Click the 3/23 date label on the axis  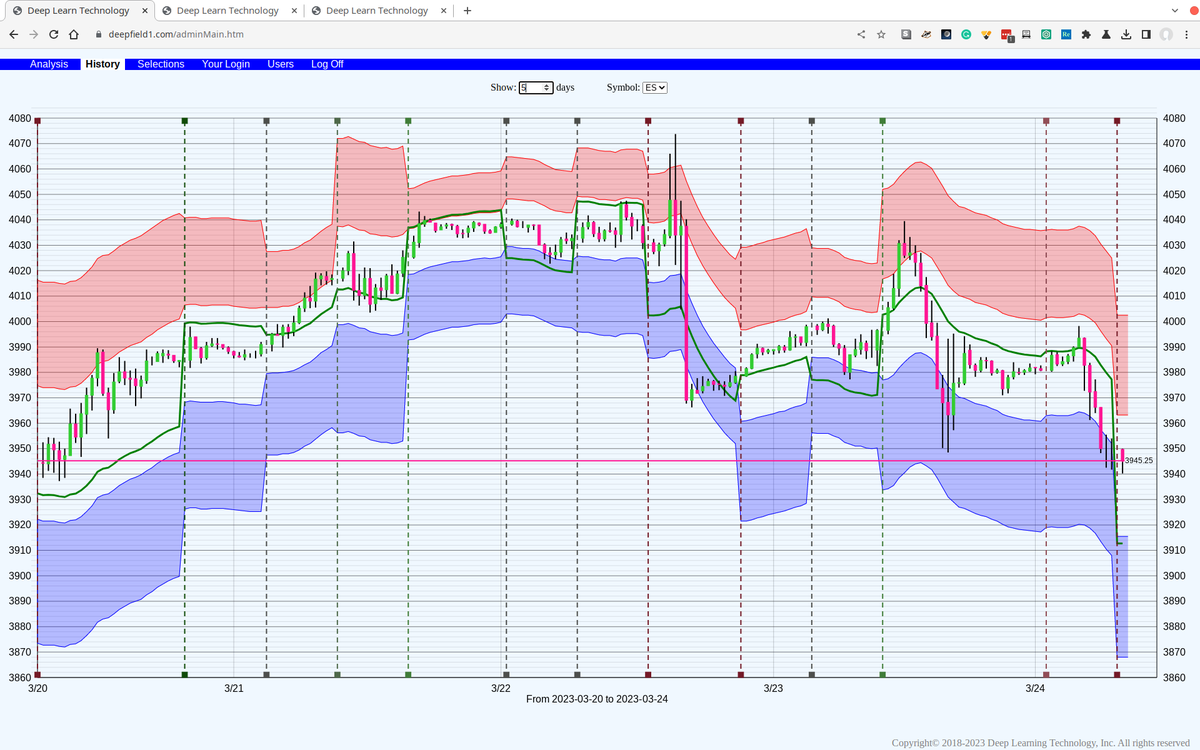tap(773, 688)
